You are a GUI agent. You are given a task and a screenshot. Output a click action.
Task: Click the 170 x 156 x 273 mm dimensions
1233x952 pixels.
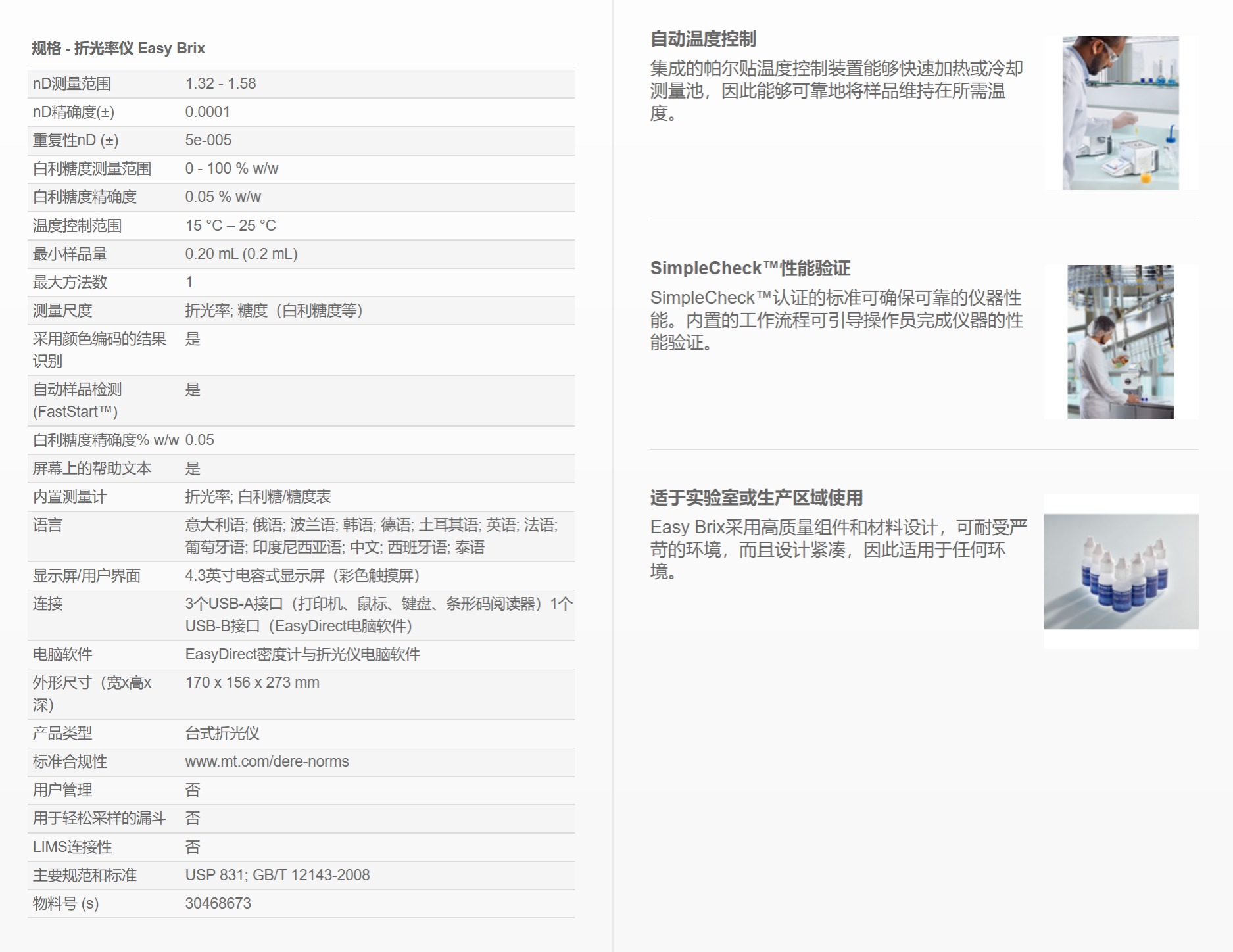pos(252,682)
